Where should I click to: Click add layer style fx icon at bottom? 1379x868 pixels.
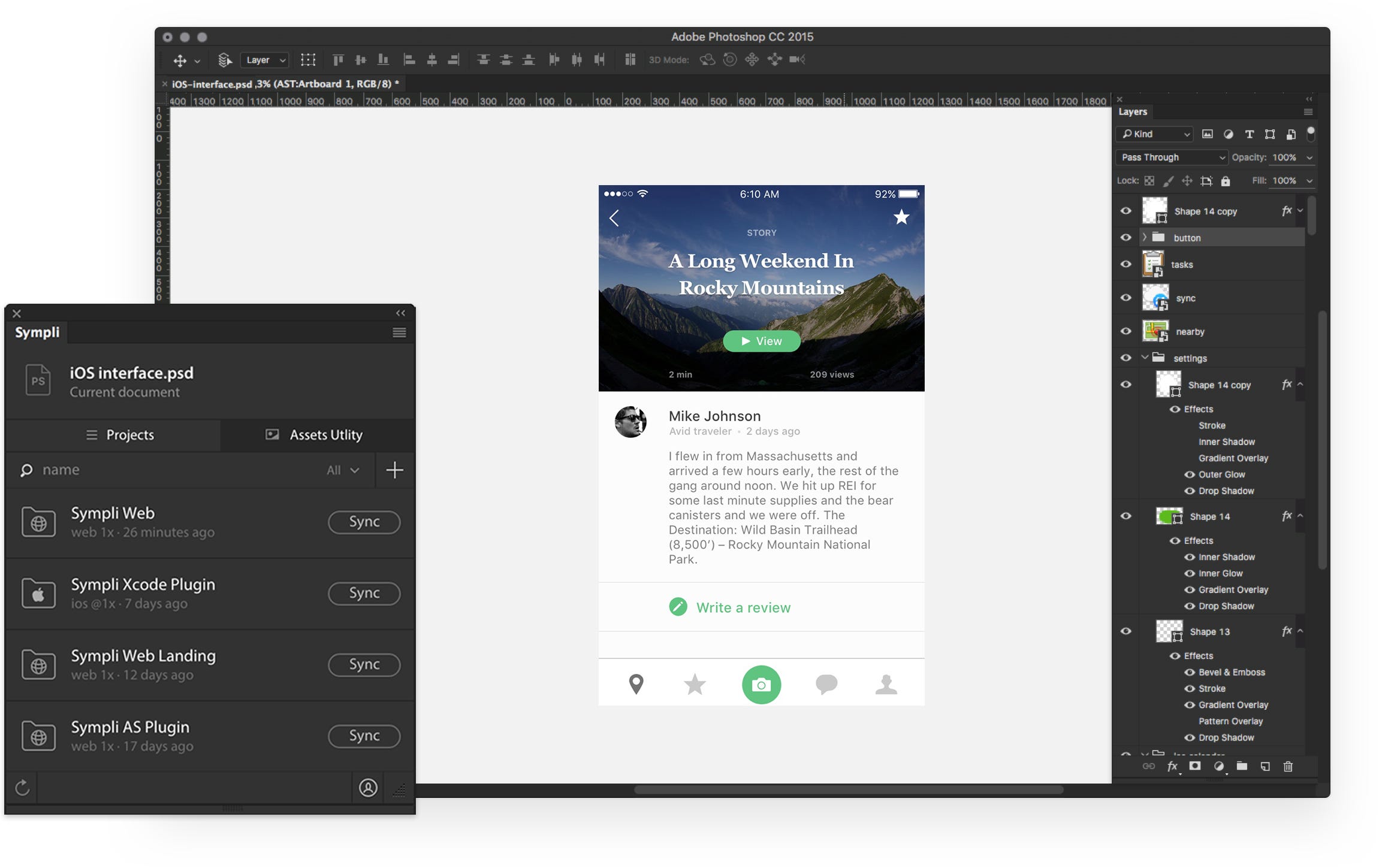(1172, 766)
